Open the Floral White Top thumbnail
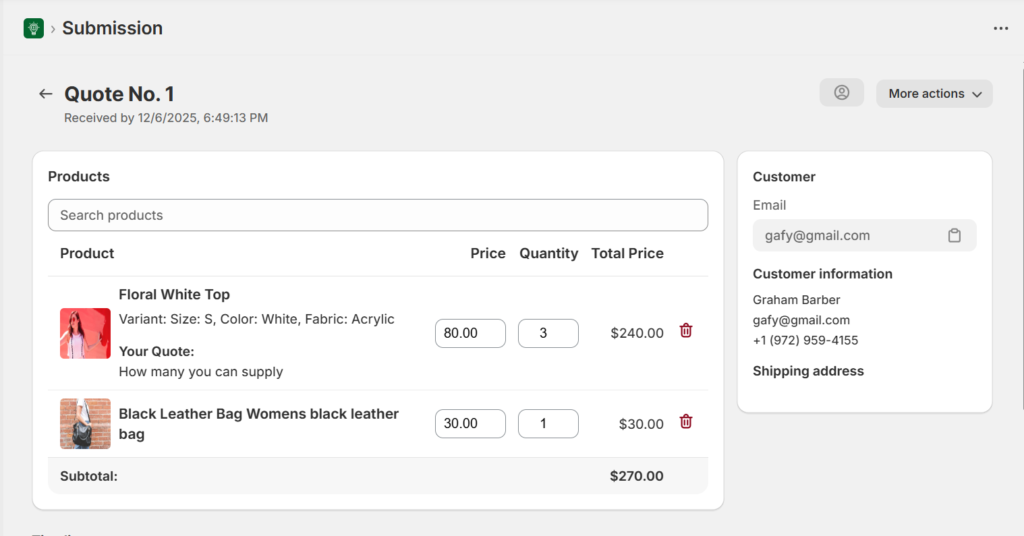 [85, 333]
